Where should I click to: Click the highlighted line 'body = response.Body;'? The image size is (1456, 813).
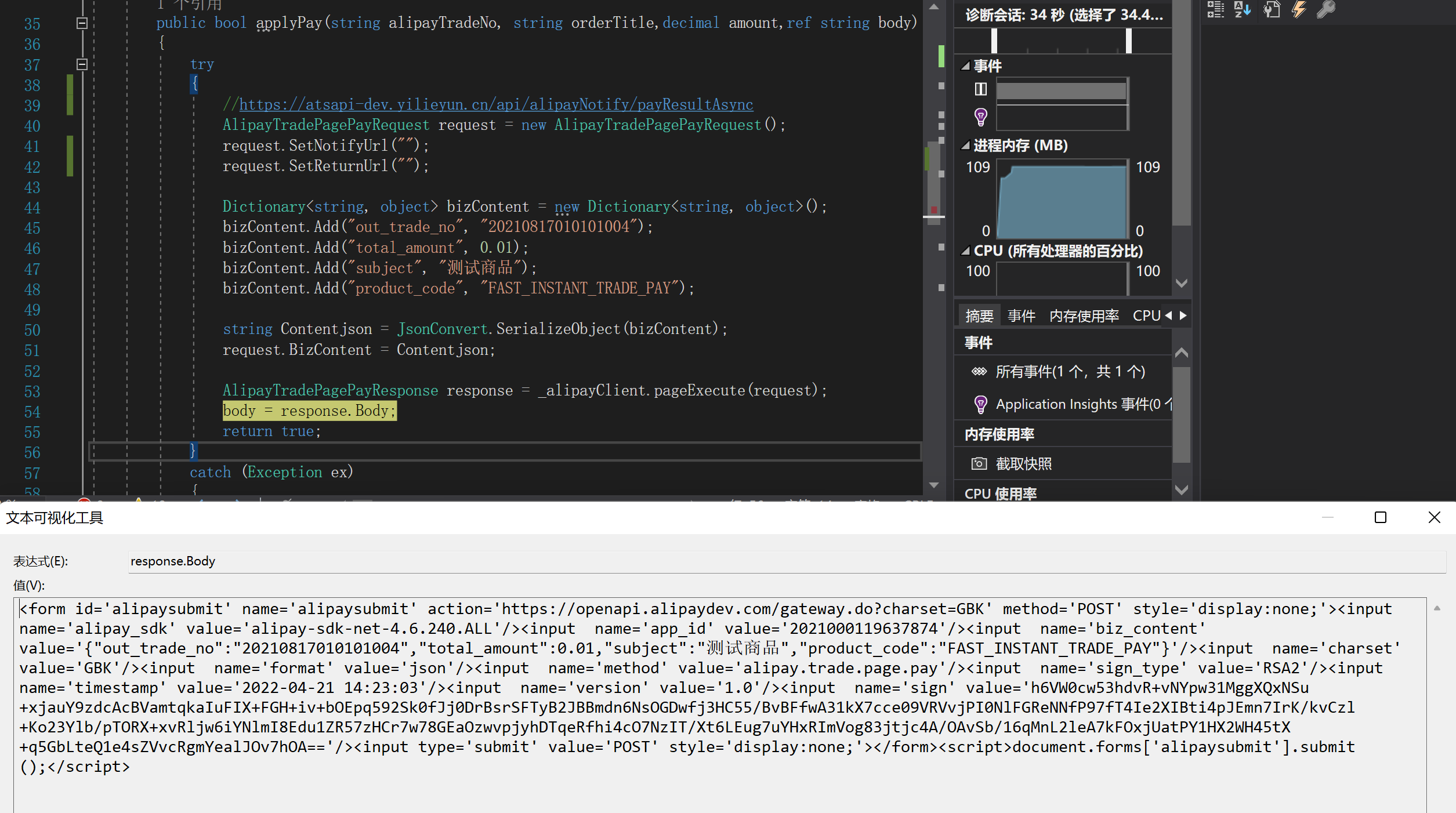pyautogui.click(x=310, y=411)
